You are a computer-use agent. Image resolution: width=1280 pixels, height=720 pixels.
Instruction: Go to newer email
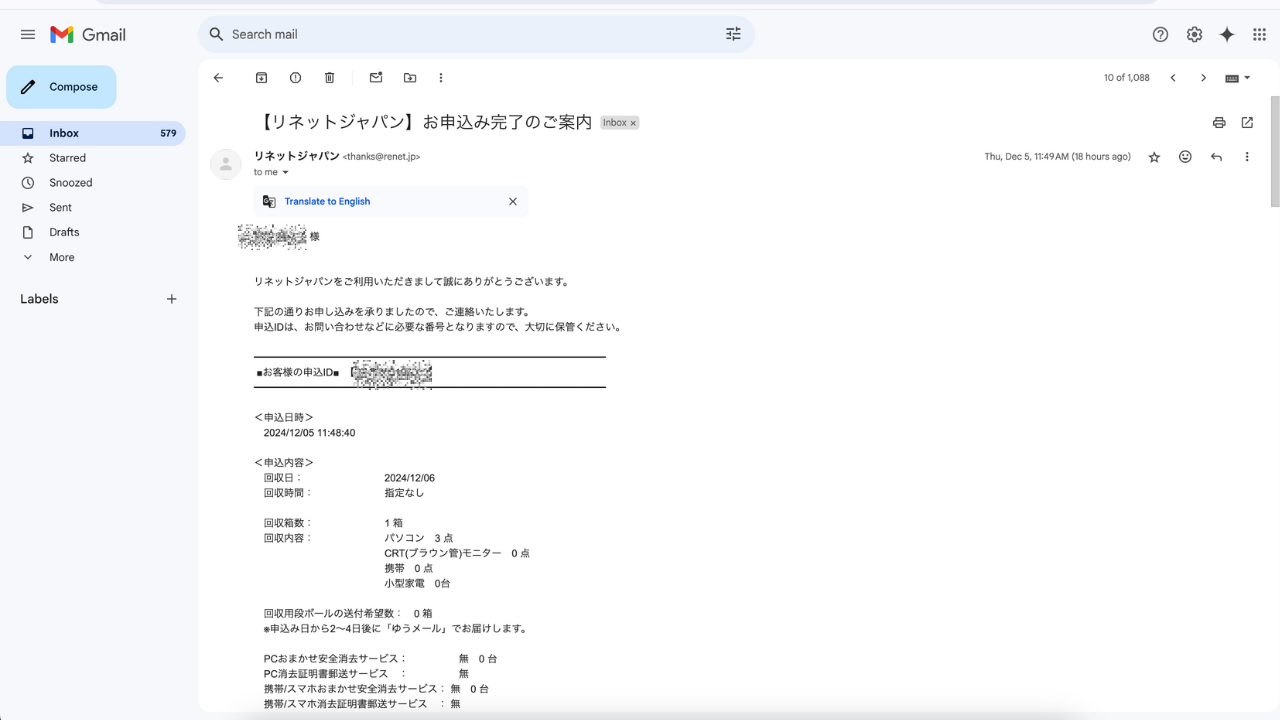[1173, 78]
